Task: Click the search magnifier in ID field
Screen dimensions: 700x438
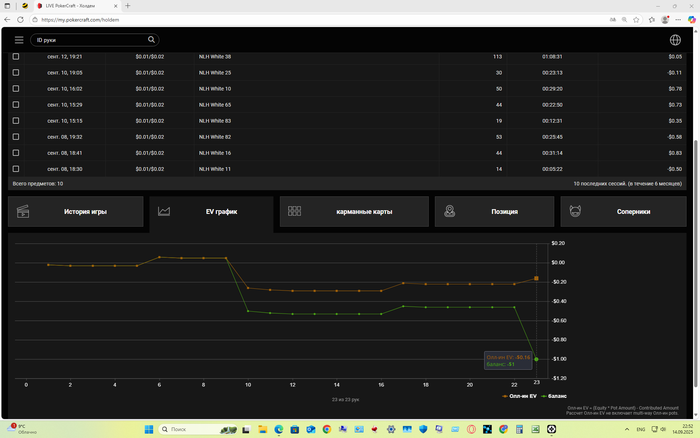Action: [151, 40]
